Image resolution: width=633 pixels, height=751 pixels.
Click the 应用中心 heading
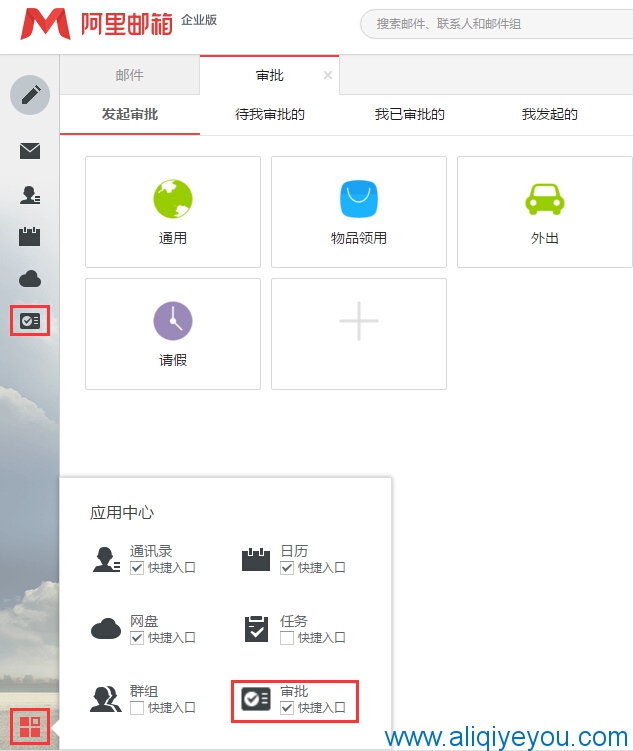tap(122, 513)
